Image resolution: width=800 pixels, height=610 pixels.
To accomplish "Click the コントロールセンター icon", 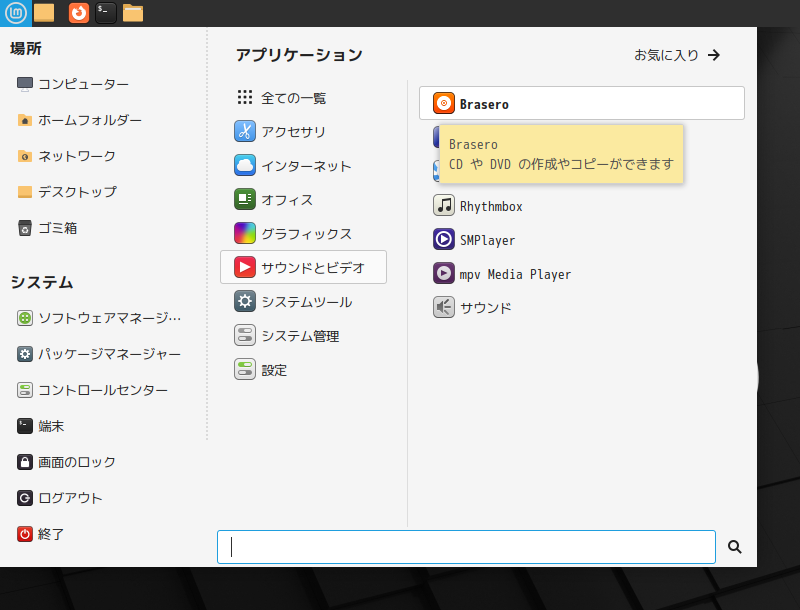I will [x=24, y=390].
